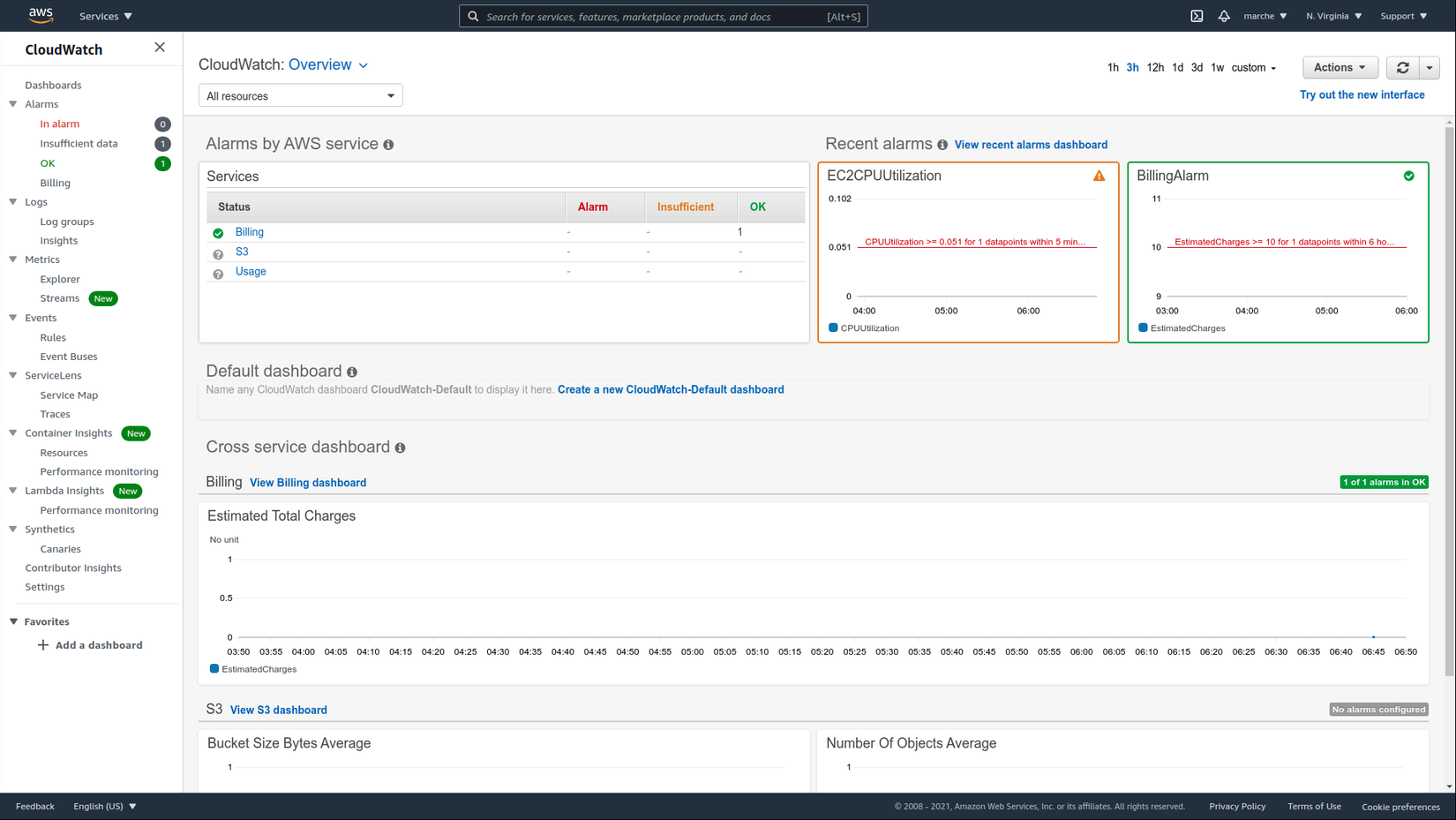Screen dimensions: 1456x820
Task: Open the N. Virginia region selector
Action: (1334, 16)
